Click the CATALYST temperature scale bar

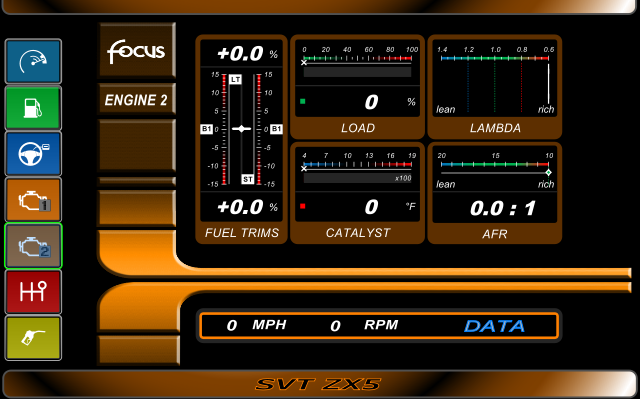click(x=357, y=164)
